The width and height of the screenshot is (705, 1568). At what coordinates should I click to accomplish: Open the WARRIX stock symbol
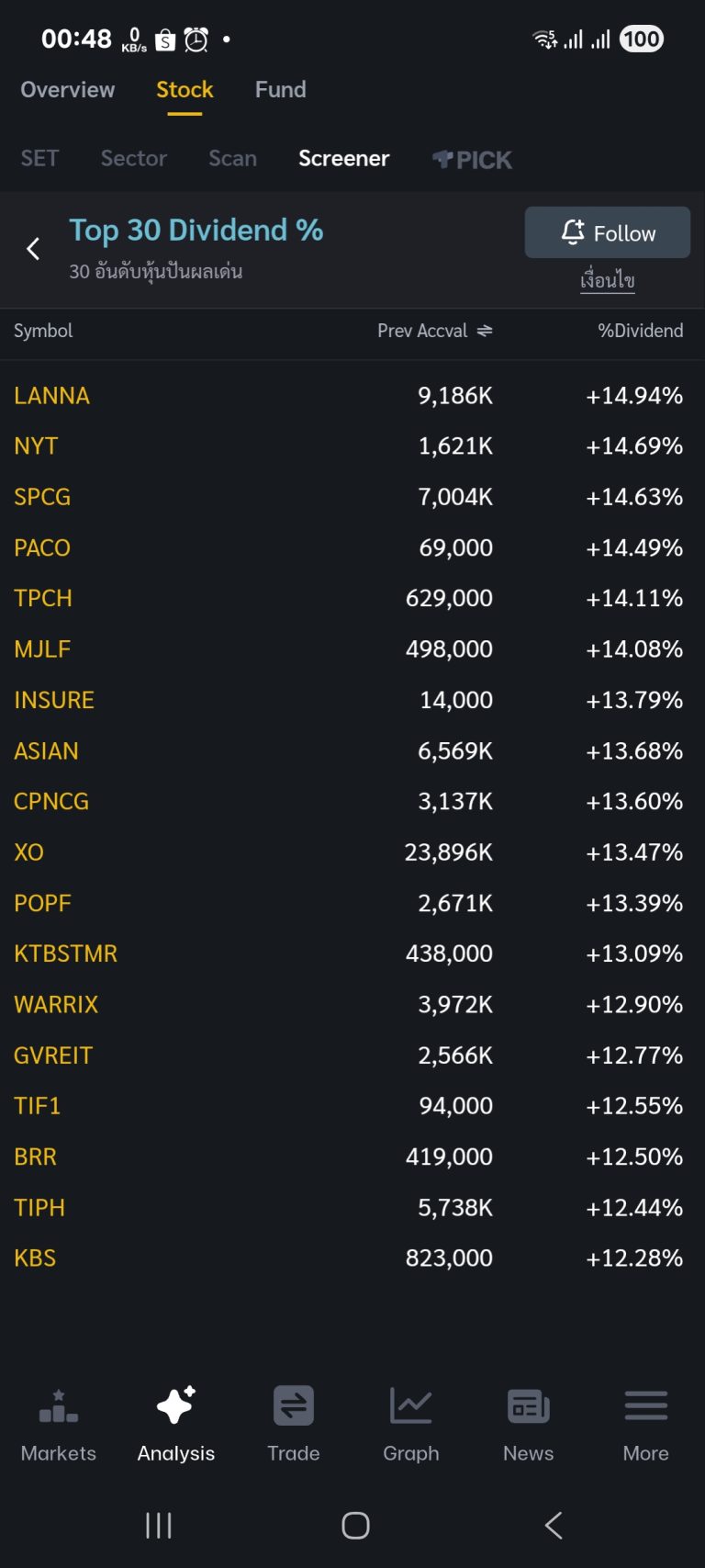pyautogui.click(x=56, y=1005)
